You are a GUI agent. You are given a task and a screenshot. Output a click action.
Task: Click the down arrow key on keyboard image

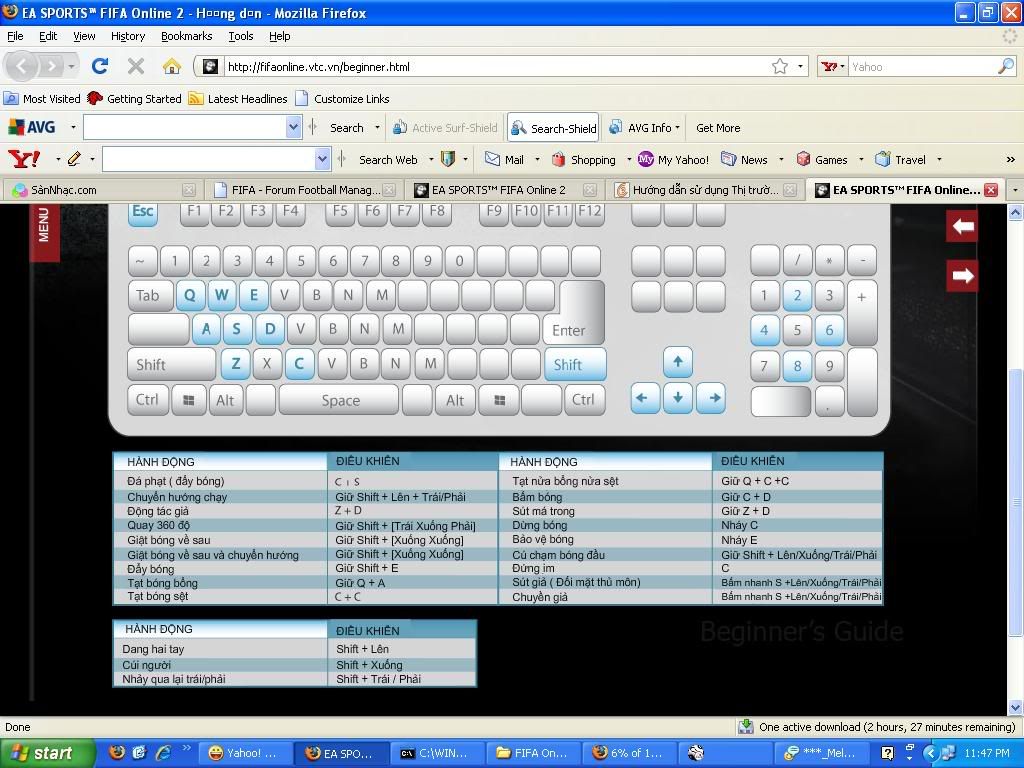(678, 398)
